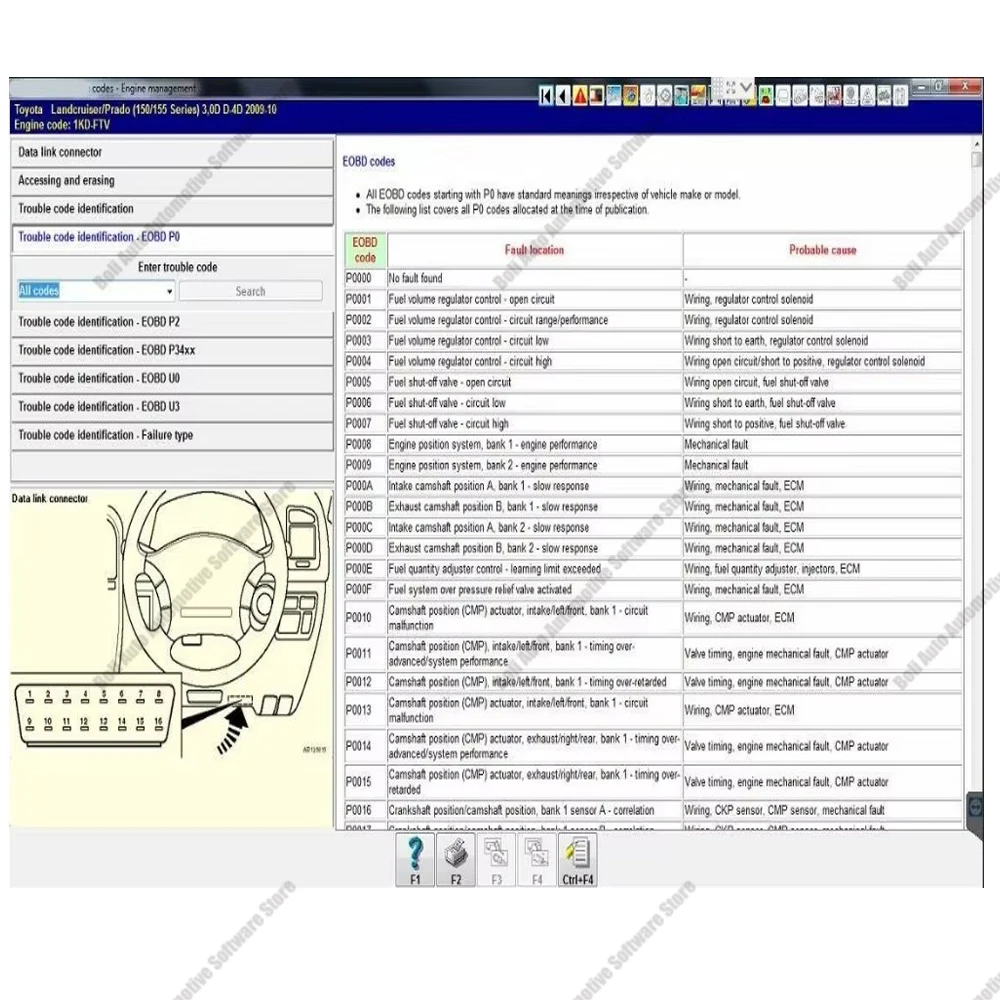Click the EOBD code column header
This screenshot has height=1000, width=1000.
(365, 250)
